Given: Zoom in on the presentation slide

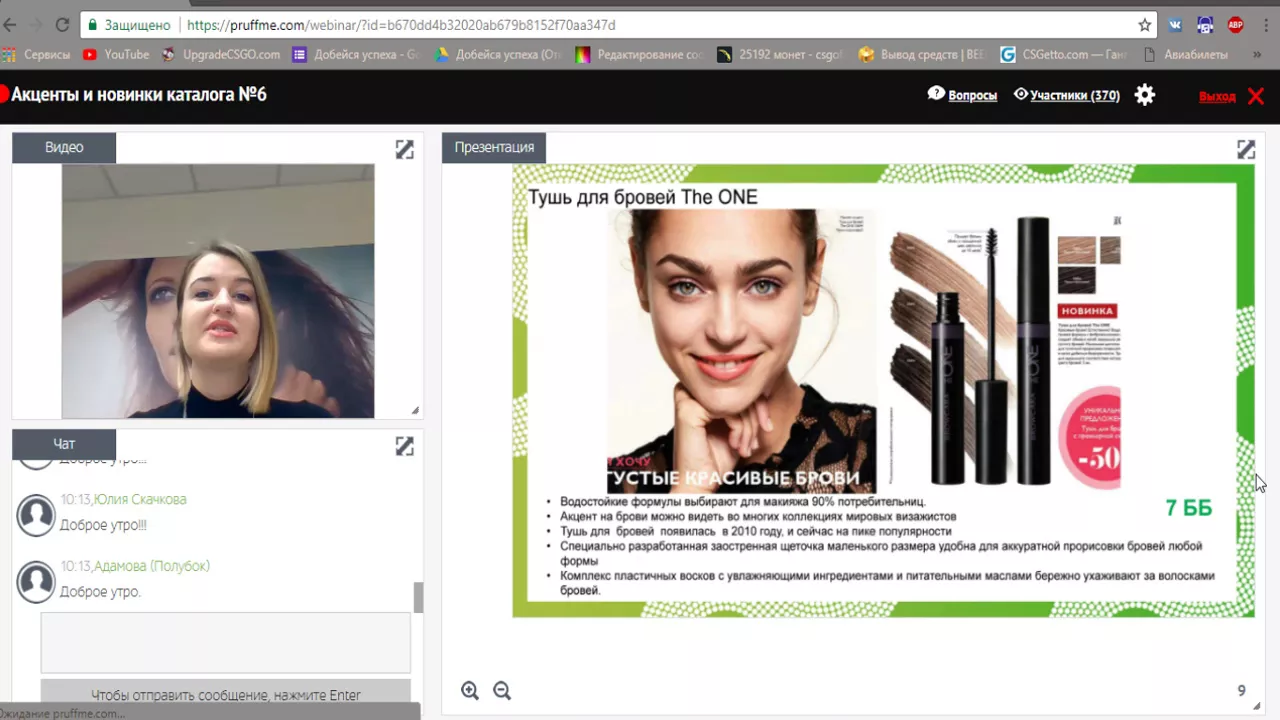Looking at the screenshot, I should 470,690.
